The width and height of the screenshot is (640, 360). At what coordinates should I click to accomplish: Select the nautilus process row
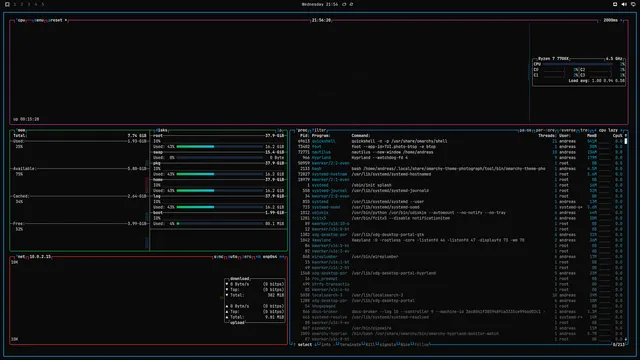pos(460,152)
